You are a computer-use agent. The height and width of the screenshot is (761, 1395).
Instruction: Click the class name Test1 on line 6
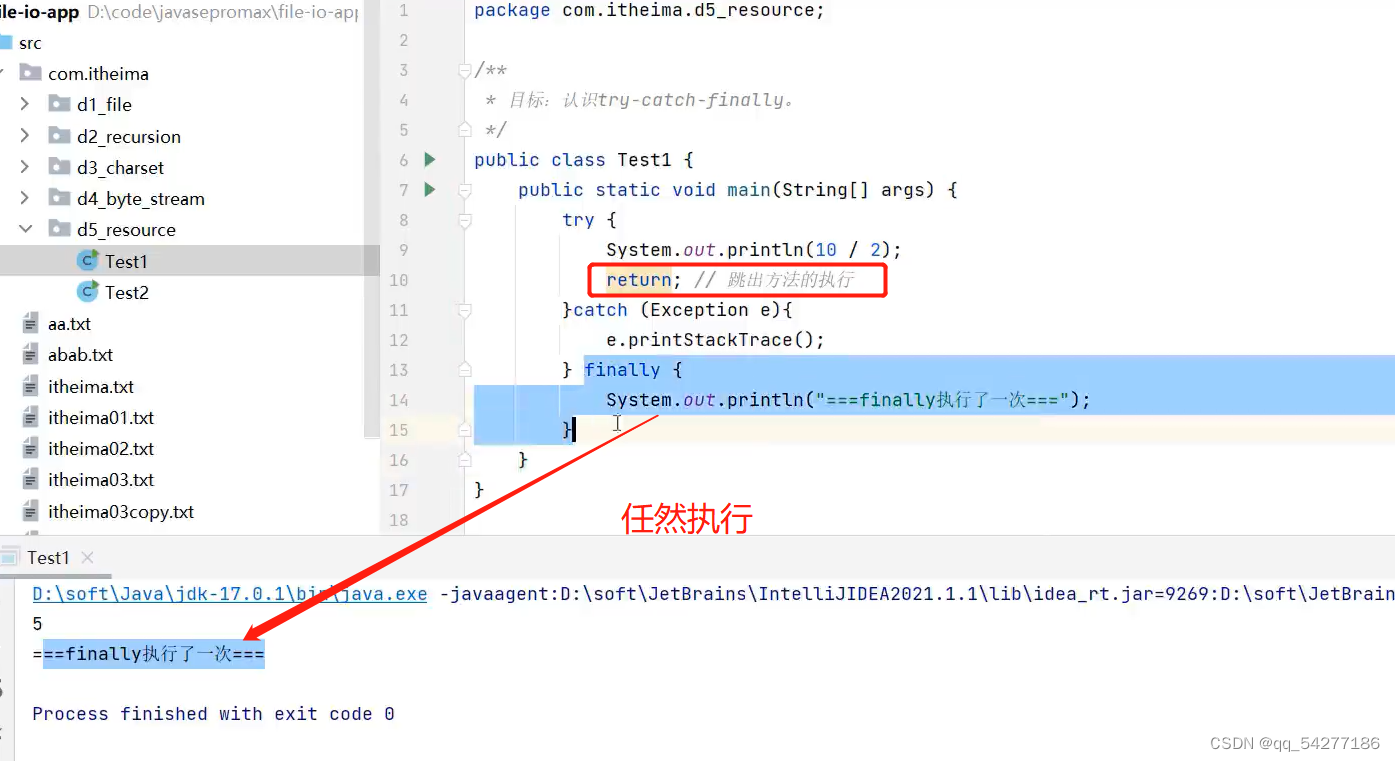click(x=644, y=160)
